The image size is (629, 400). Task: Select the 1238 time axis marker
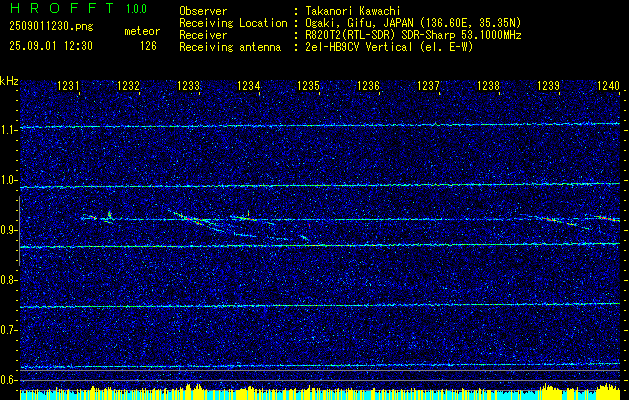pyautogui.click(x=488, y=85)
